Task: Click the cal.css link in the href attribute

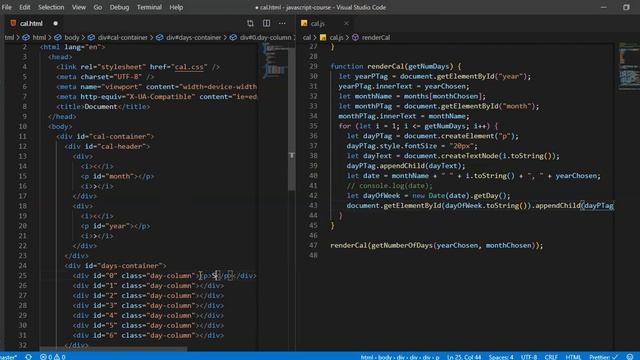Action: pos(189,67)
